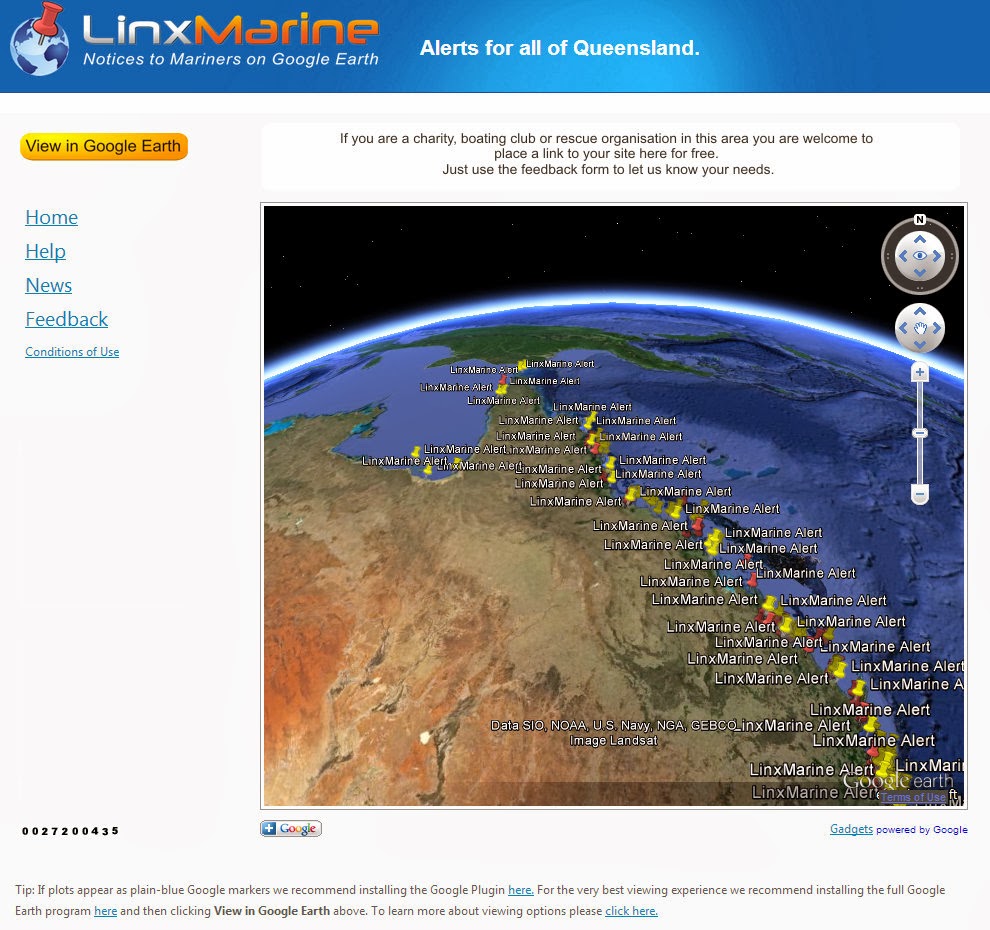Click charity/boating club notice text
Screen dimensions: 990x930
click(x=607, y=154)
